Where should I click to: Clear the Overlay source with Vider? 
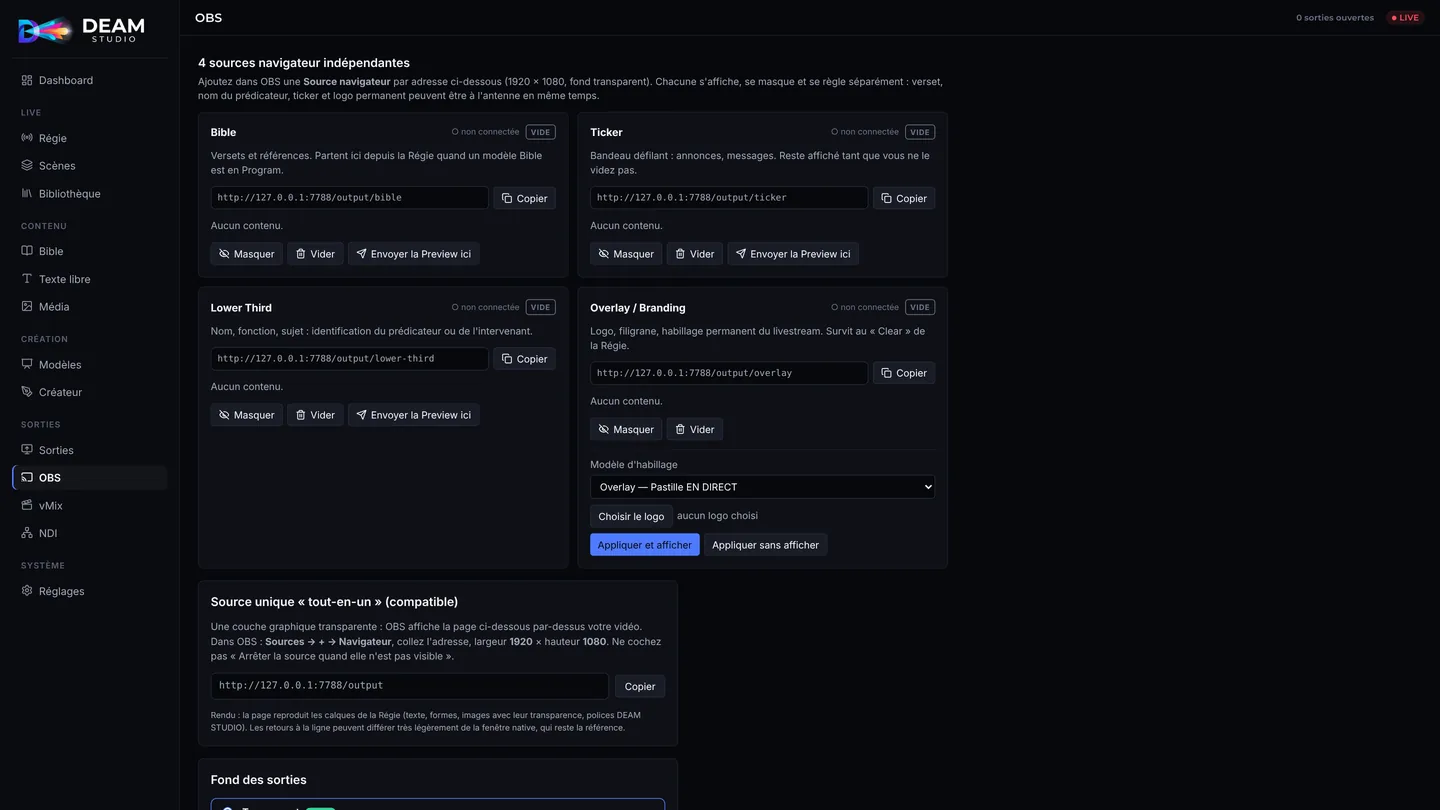point(695,429)
